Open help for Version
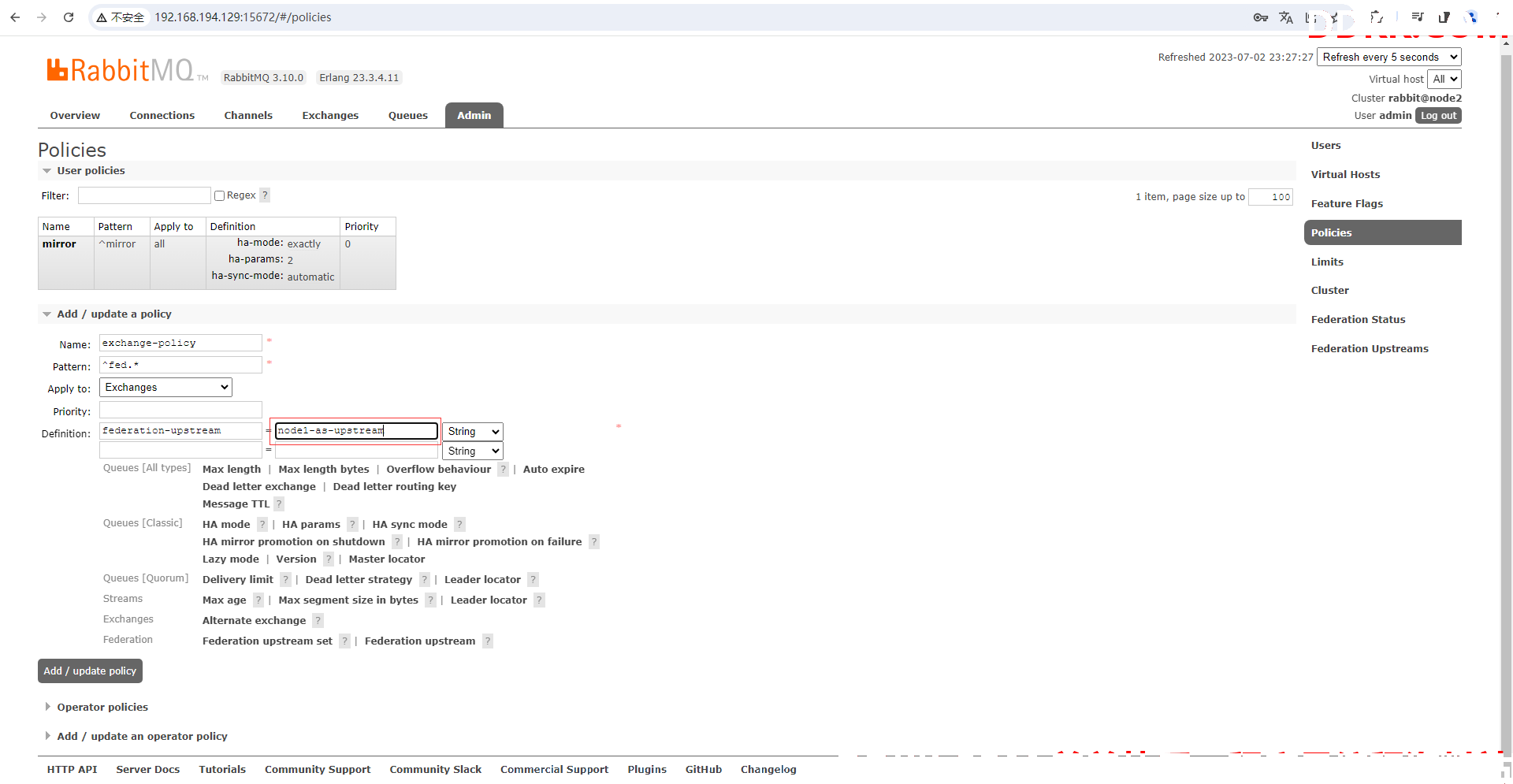The image size is (1513, 784). [x=329, y=559]
